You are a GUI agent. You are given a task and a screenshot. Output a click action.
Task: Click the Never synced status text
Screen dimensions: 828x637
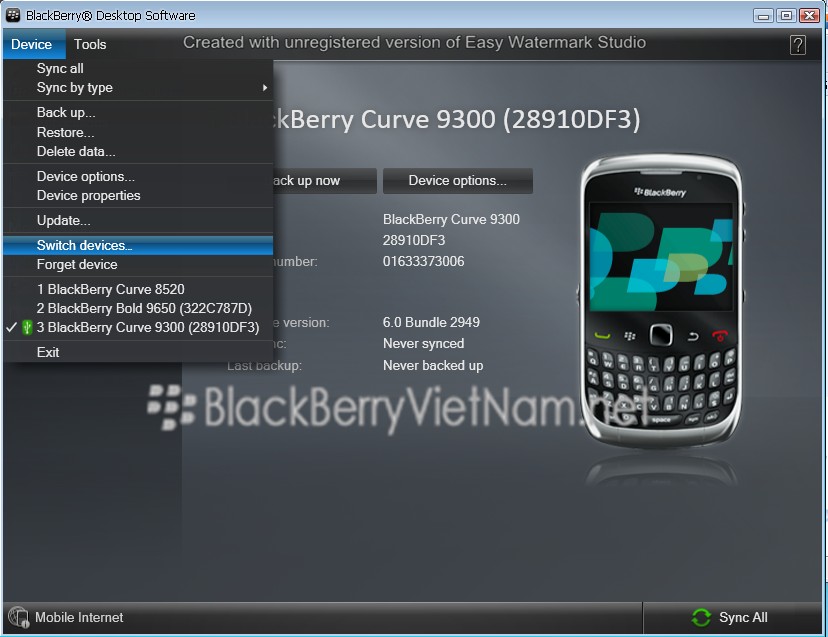[x=424, y=343]
